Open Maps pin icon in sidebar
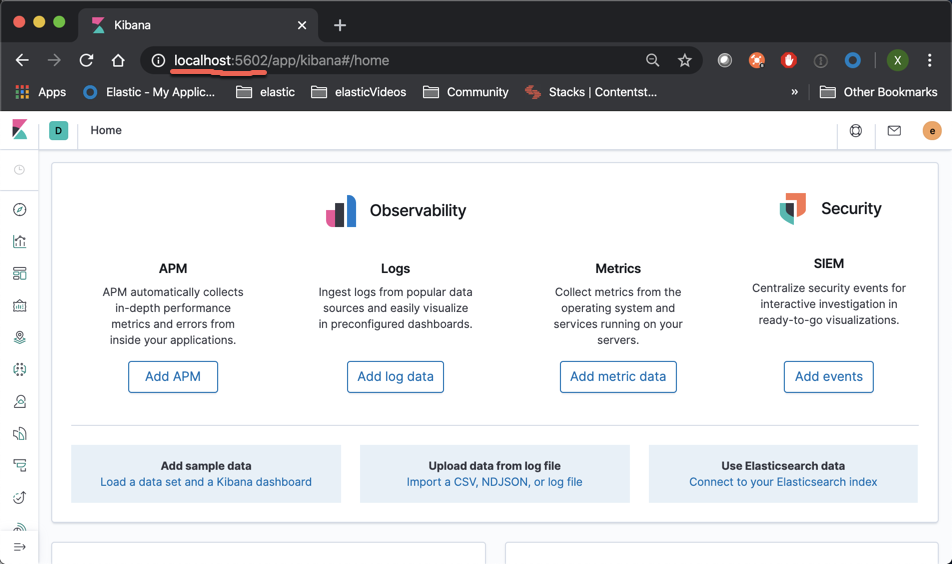 [x=19, y=338]
